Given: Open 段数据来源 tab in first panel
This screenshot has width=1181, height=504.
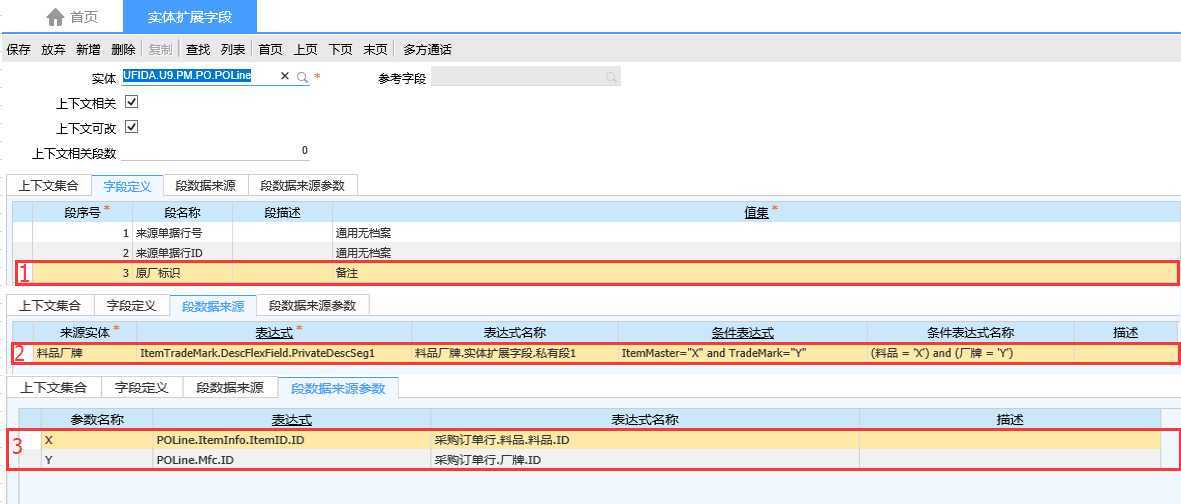Looking at the screenshot, I should [x=205, y=185].
